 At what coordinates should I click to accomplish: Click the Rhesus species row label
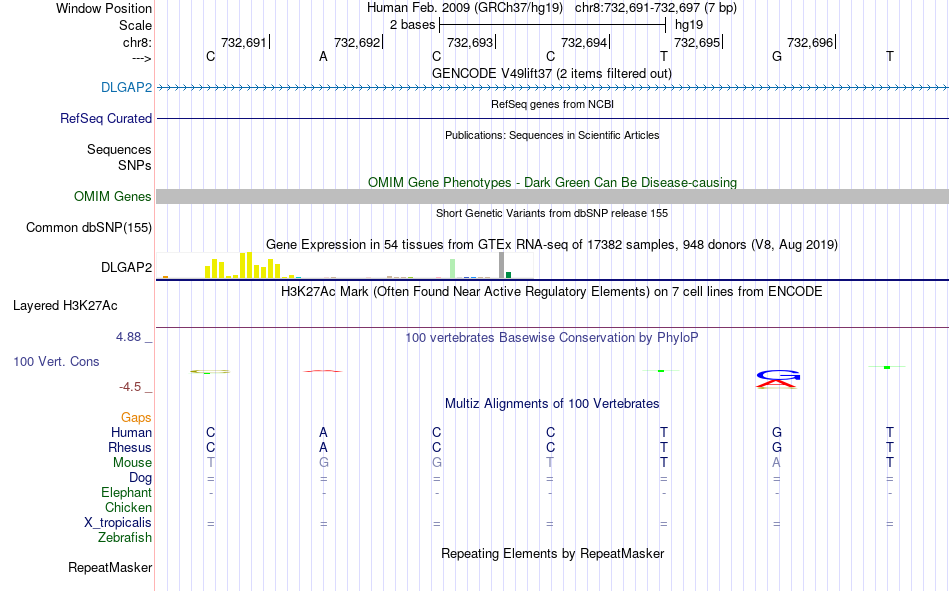130,447
